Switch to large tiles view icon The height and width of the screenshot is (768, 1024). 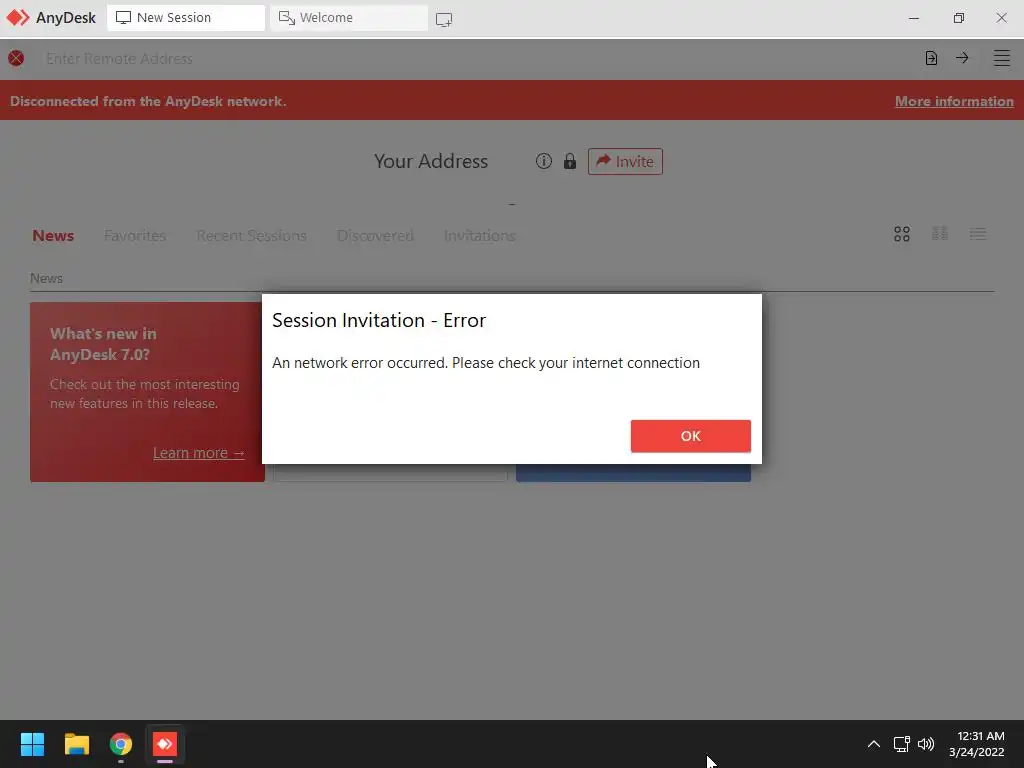click(902, 234)
